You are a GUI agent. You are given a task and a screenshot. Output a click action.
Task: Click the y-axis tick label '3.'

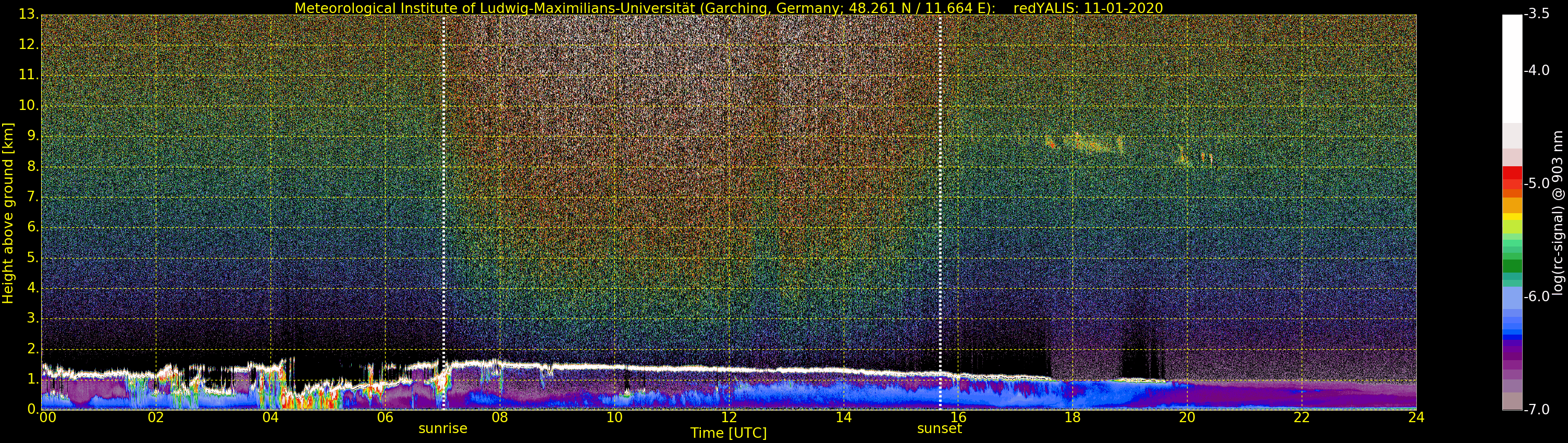33,319
